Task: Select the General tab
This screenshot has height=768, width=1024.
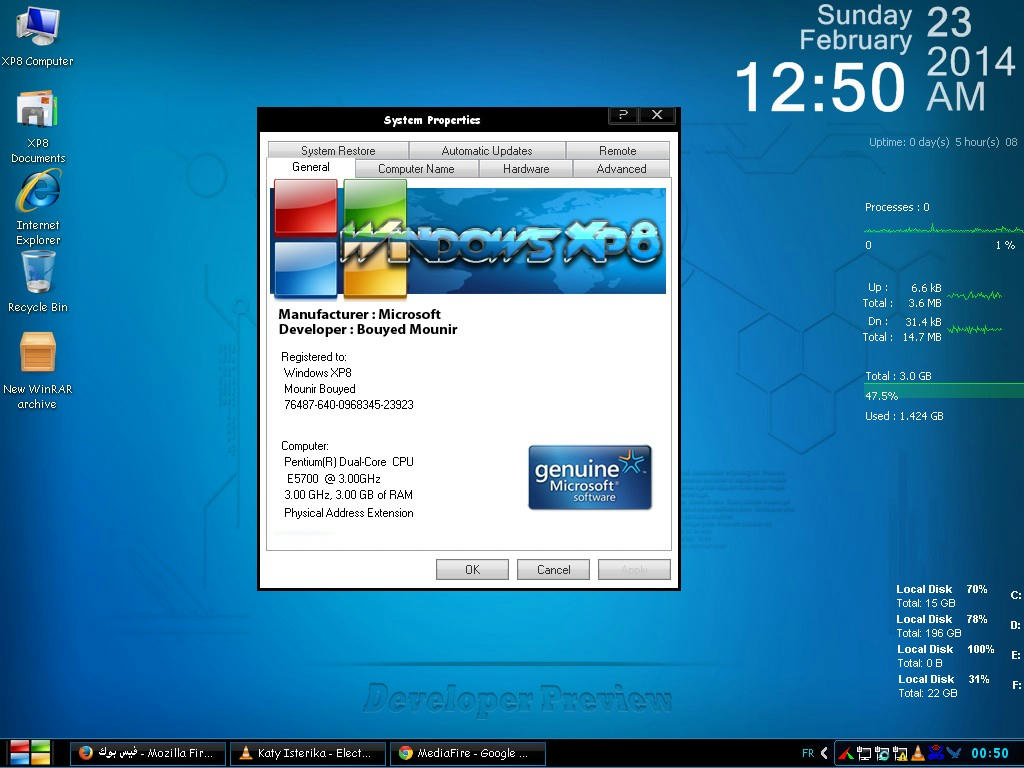Action: pos(311,167)
